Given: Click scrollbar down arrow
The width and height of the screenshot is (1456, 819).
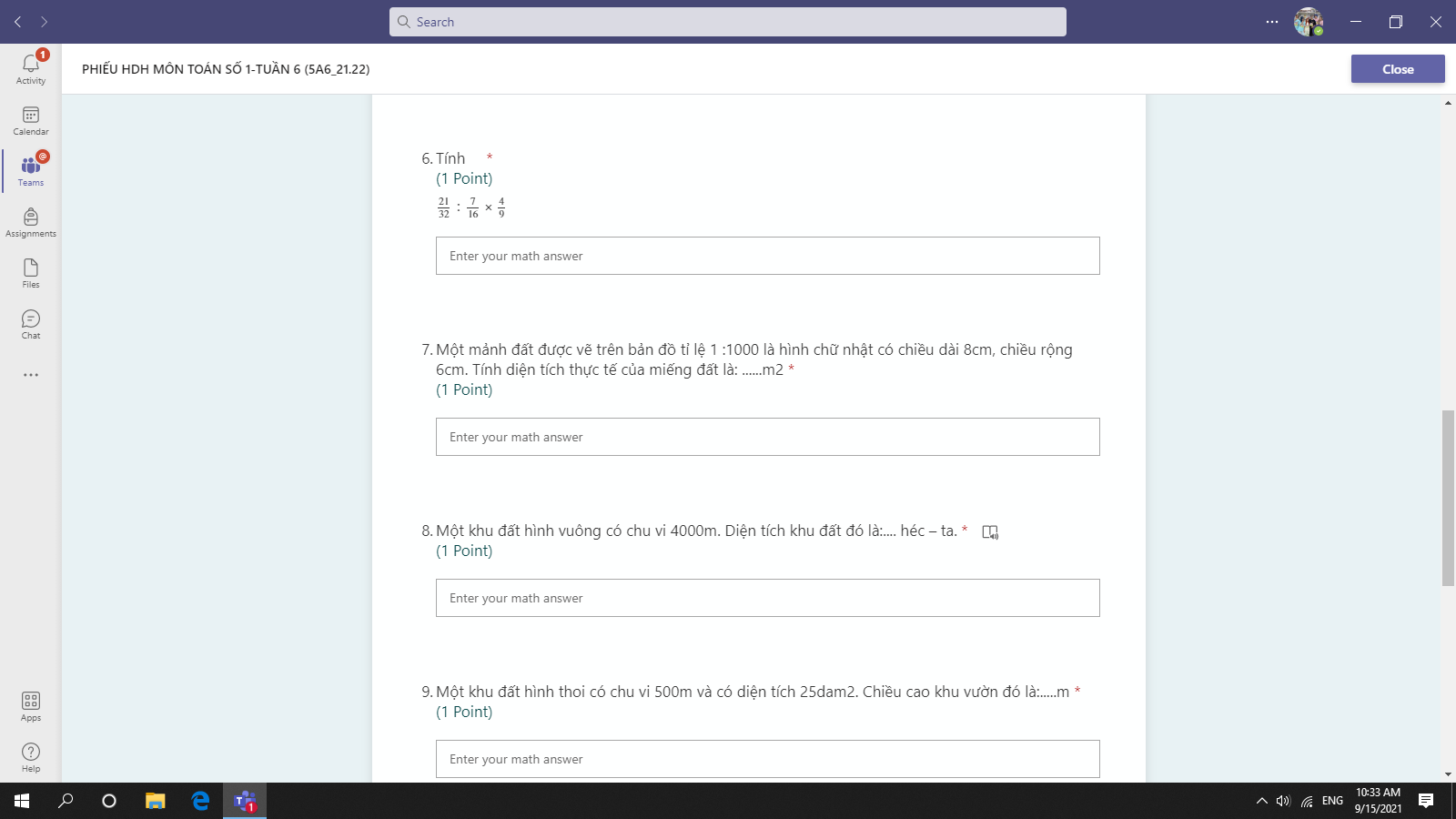Looking at the screenshot, I should [1448, 774].
